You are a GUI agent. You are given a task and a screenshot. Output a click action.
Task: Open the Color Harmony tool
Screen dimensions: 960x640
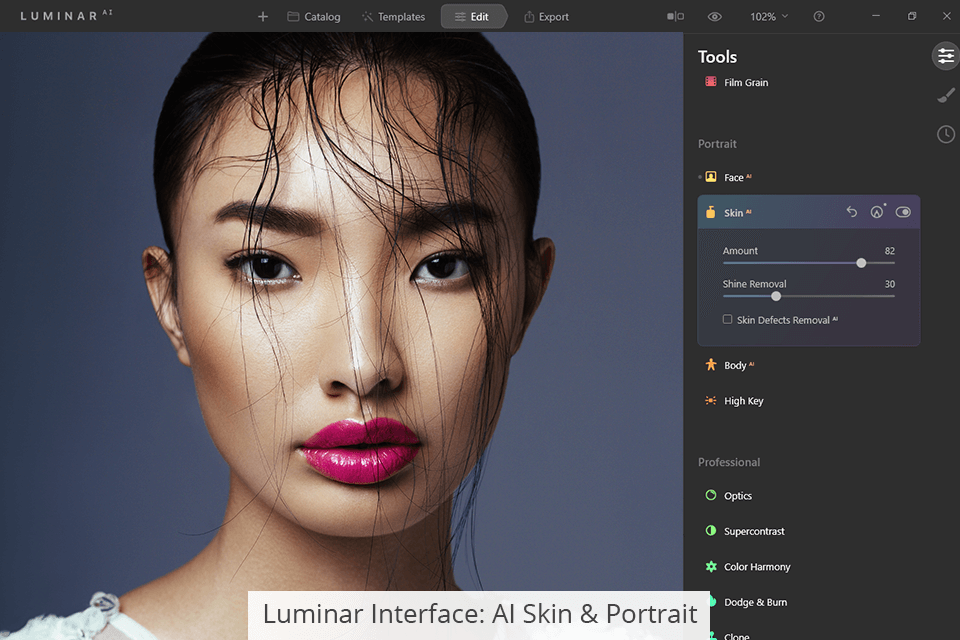click(x=748, y=567)
